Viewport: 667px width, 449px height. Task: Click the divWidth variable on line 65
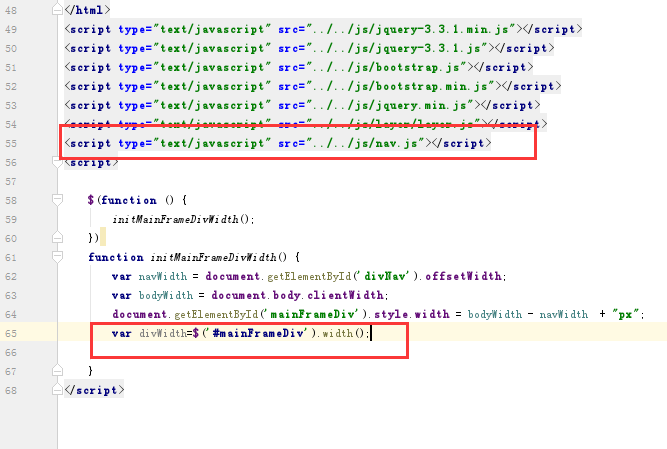162,333
